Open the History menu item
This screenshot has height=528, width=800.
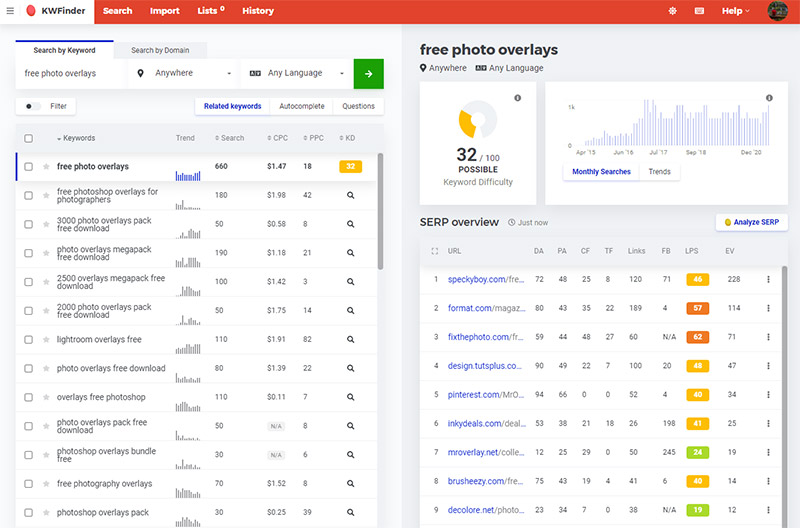pos(258,11)
